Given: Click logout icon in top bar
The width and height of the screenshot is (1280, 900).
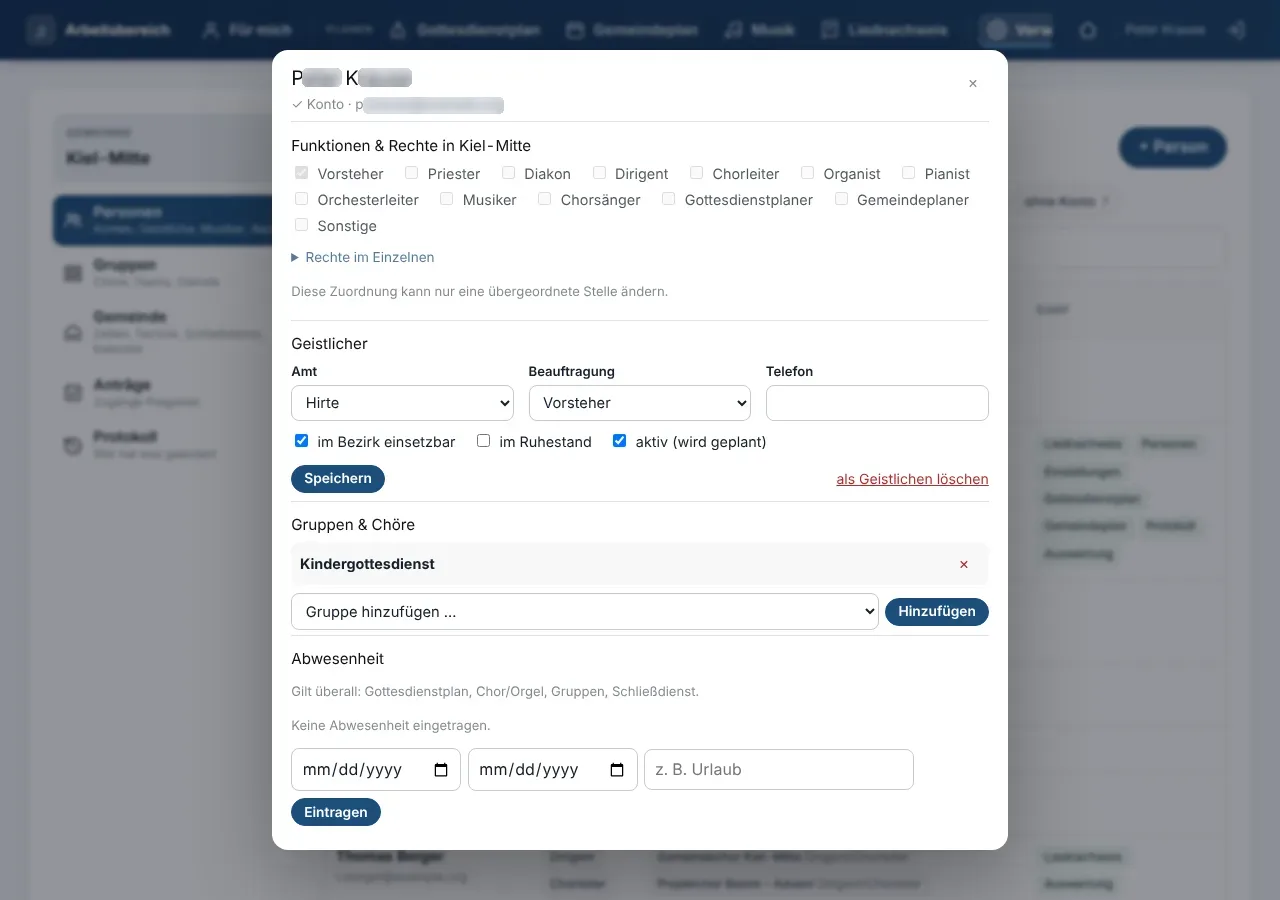Looking at the screenshot, I should [x=1237, y=30].
